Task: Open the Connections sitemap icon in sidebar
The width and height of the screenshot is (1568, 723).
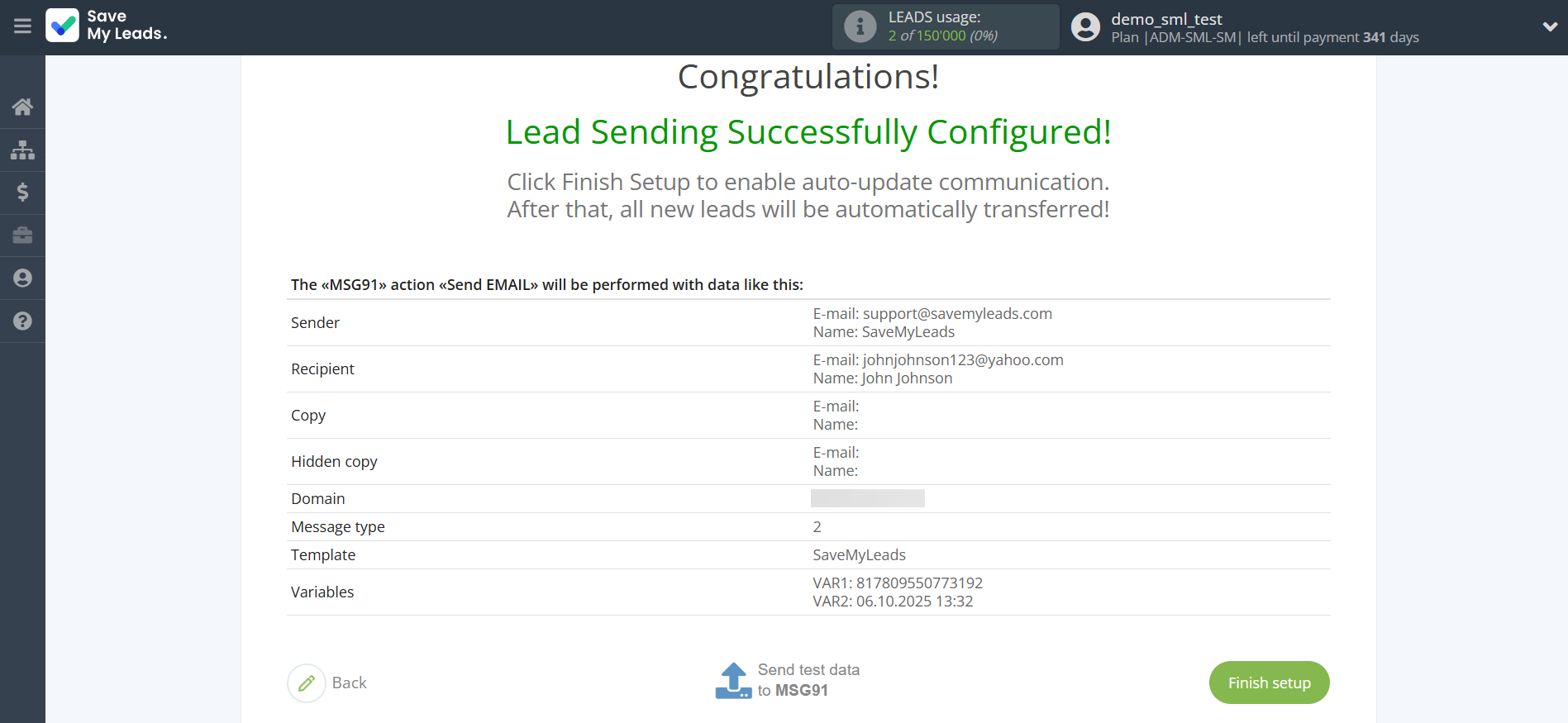Action: (x=22, y=150)
